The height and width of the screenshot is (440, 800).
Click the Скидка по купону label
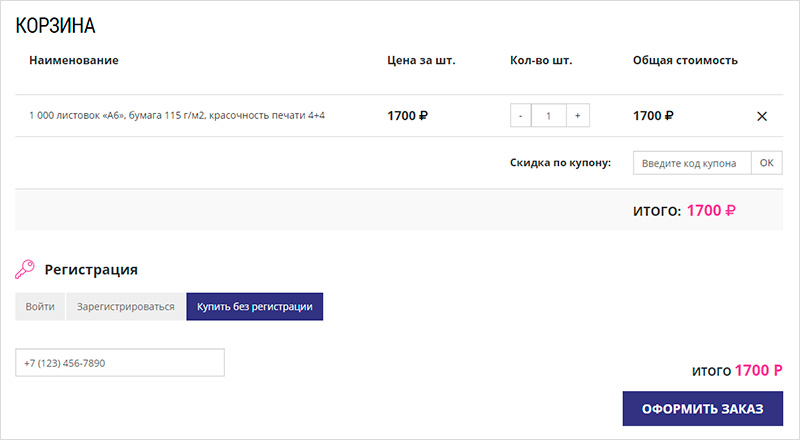pos(560,163)
